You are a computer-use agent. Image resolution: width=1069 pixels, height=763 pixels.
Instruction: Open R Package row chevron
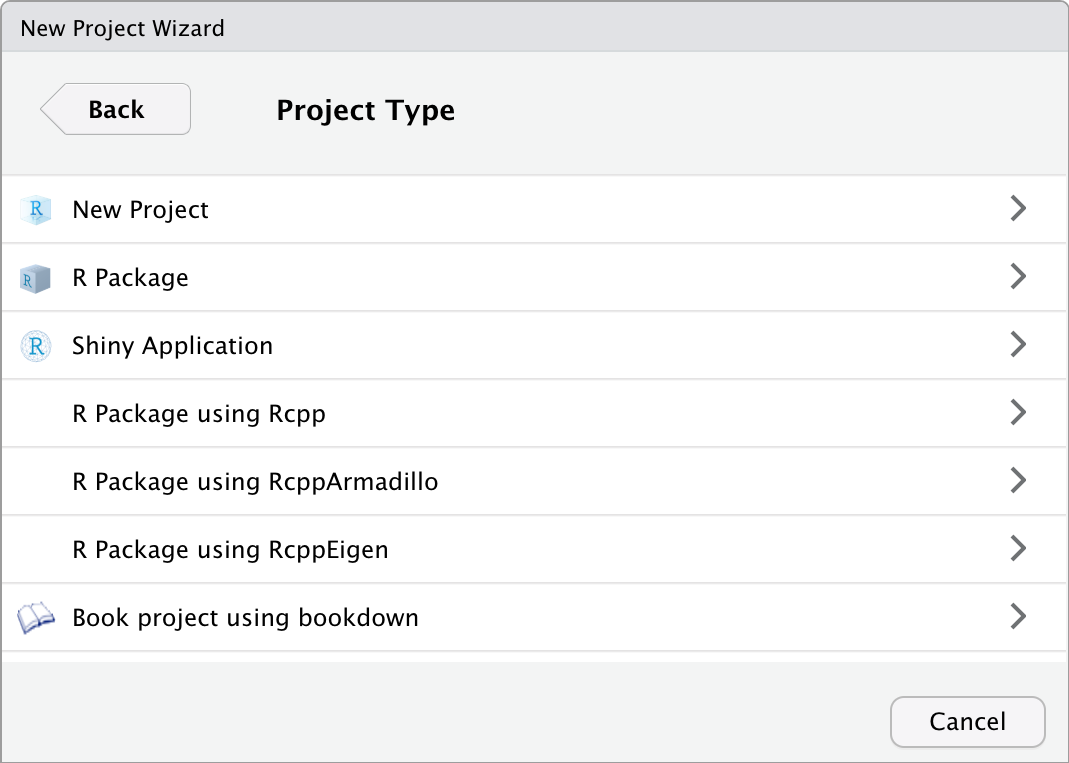pos(1018,276)
